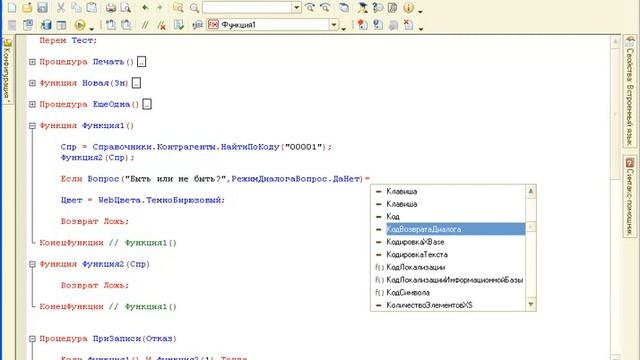Open print preview icon

[x=126, y=7]
